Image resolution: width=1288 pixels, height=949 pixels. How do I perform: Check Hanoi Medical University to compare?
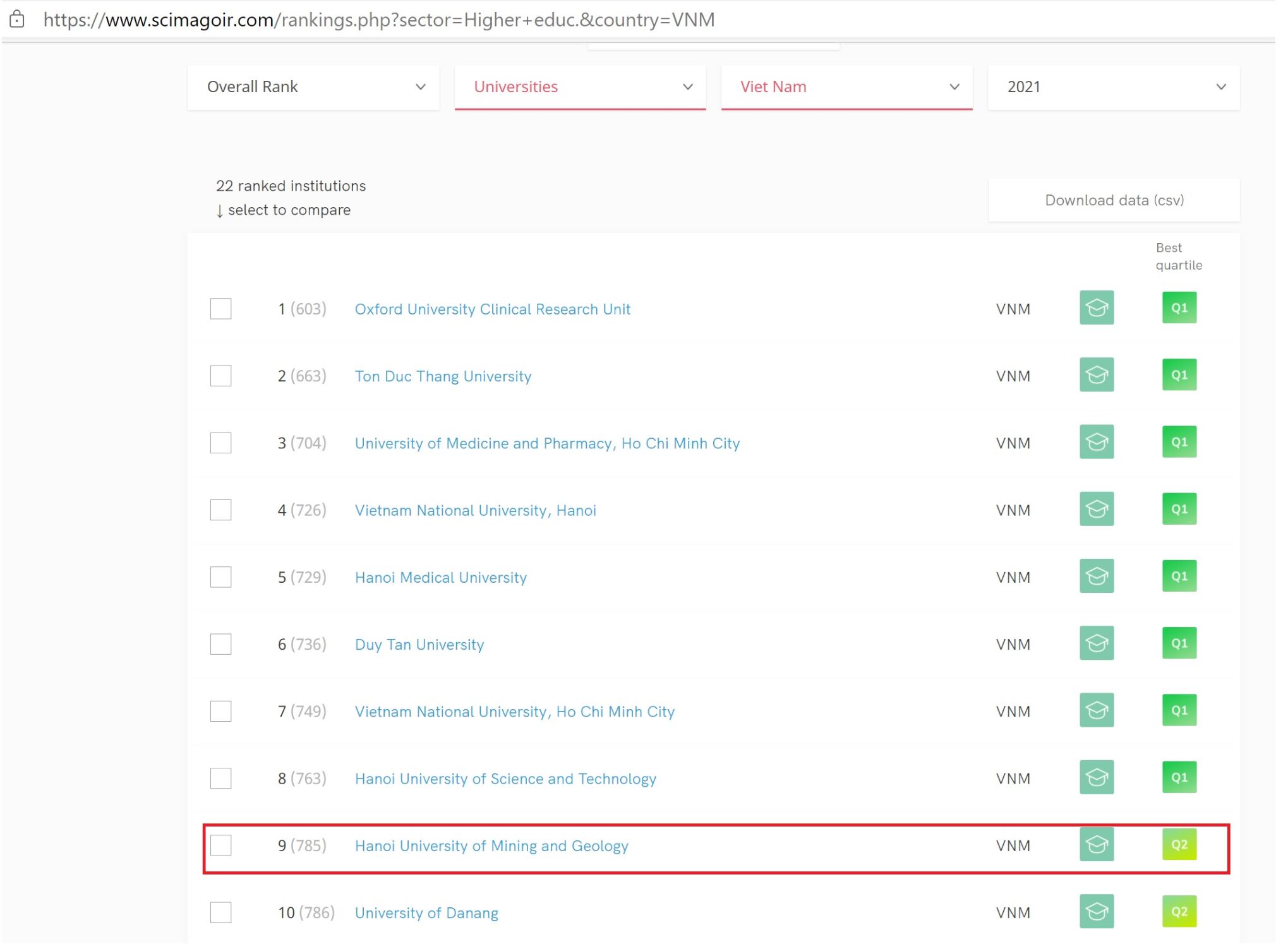[x=220, y=577]
